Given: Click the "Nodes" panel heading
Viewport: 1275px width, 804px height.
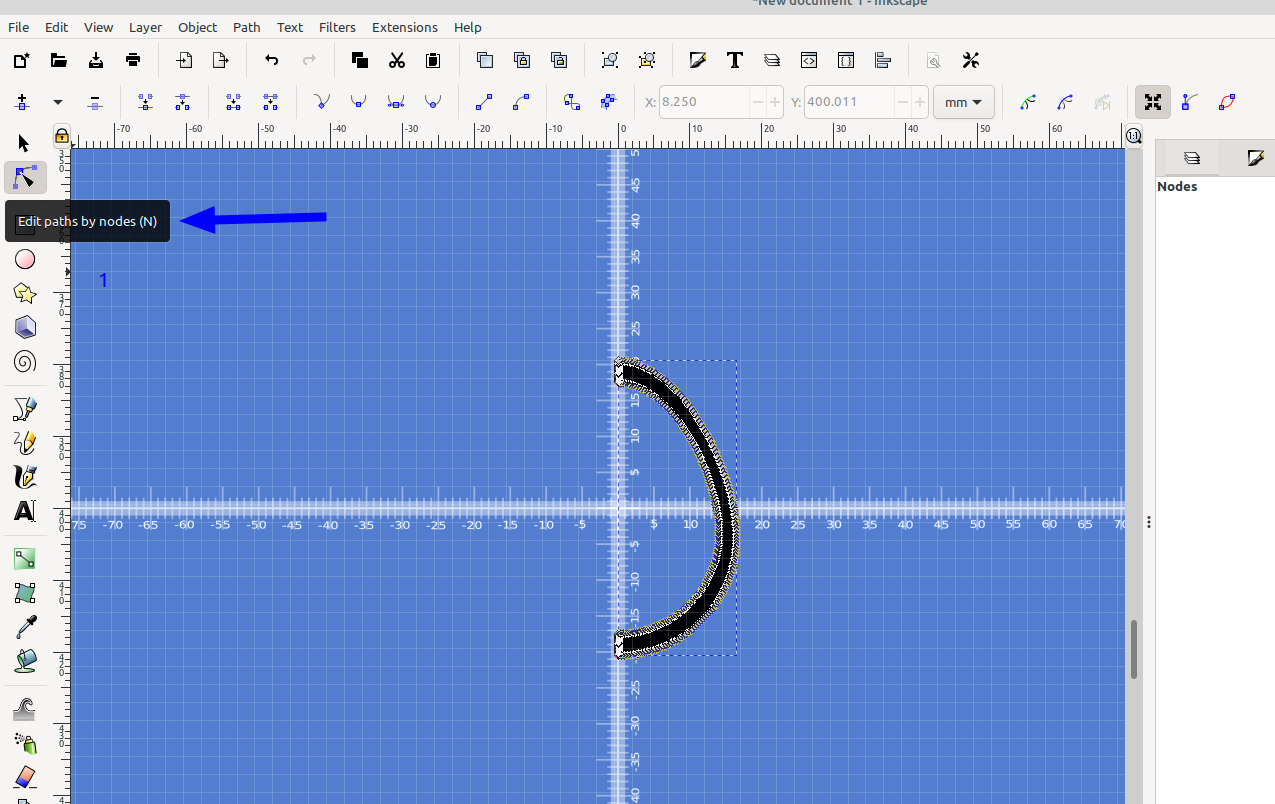Looking at the screenshot, I should point(1177,187).
